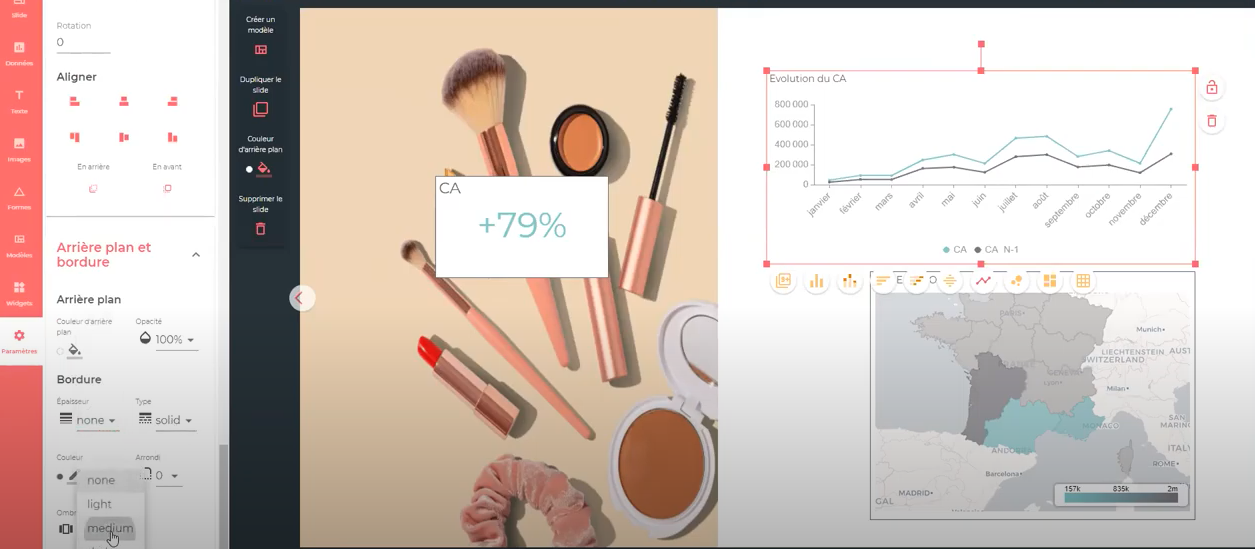Screen dimensions: 1255x549
Task: Select medium in the thickness list
Action: click(x=110, y=528)
